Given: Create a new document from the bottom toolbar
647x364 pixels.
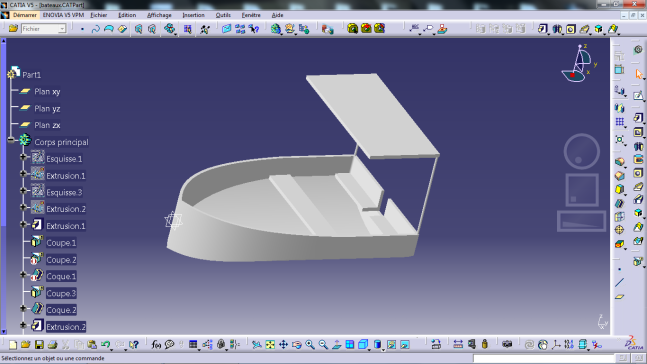Looking at the screenshot, I should coord(13,345).
